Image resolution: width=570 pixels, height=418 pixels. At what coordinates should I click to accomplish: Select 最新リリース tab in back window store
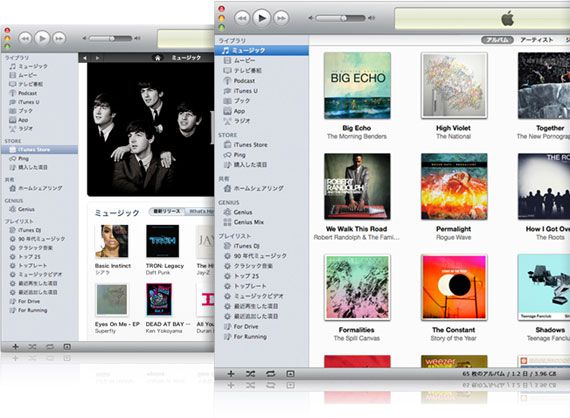coord(166,211)
